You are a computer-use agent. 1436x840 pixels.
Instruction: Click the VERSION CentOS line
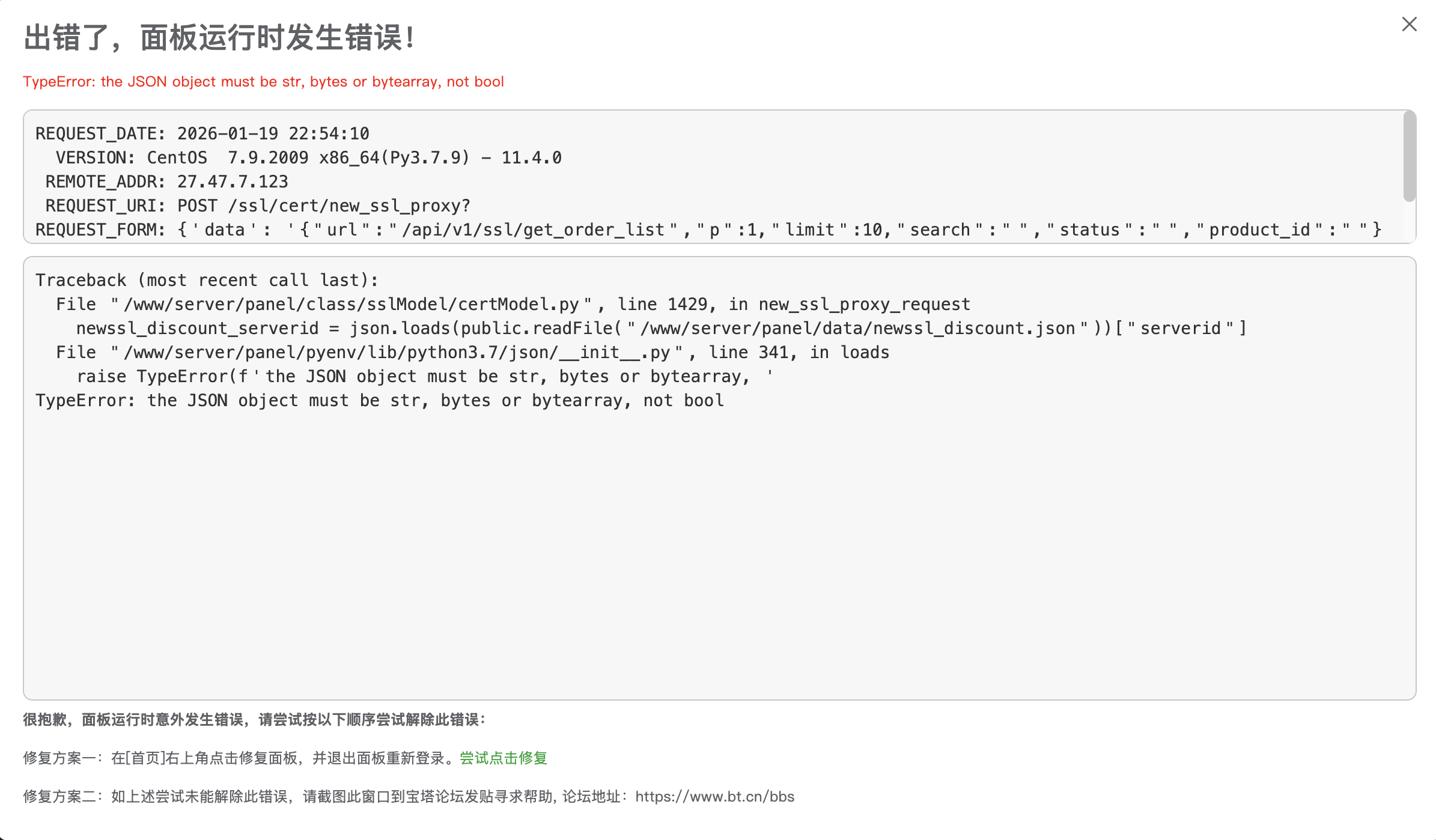click(308, 157)
